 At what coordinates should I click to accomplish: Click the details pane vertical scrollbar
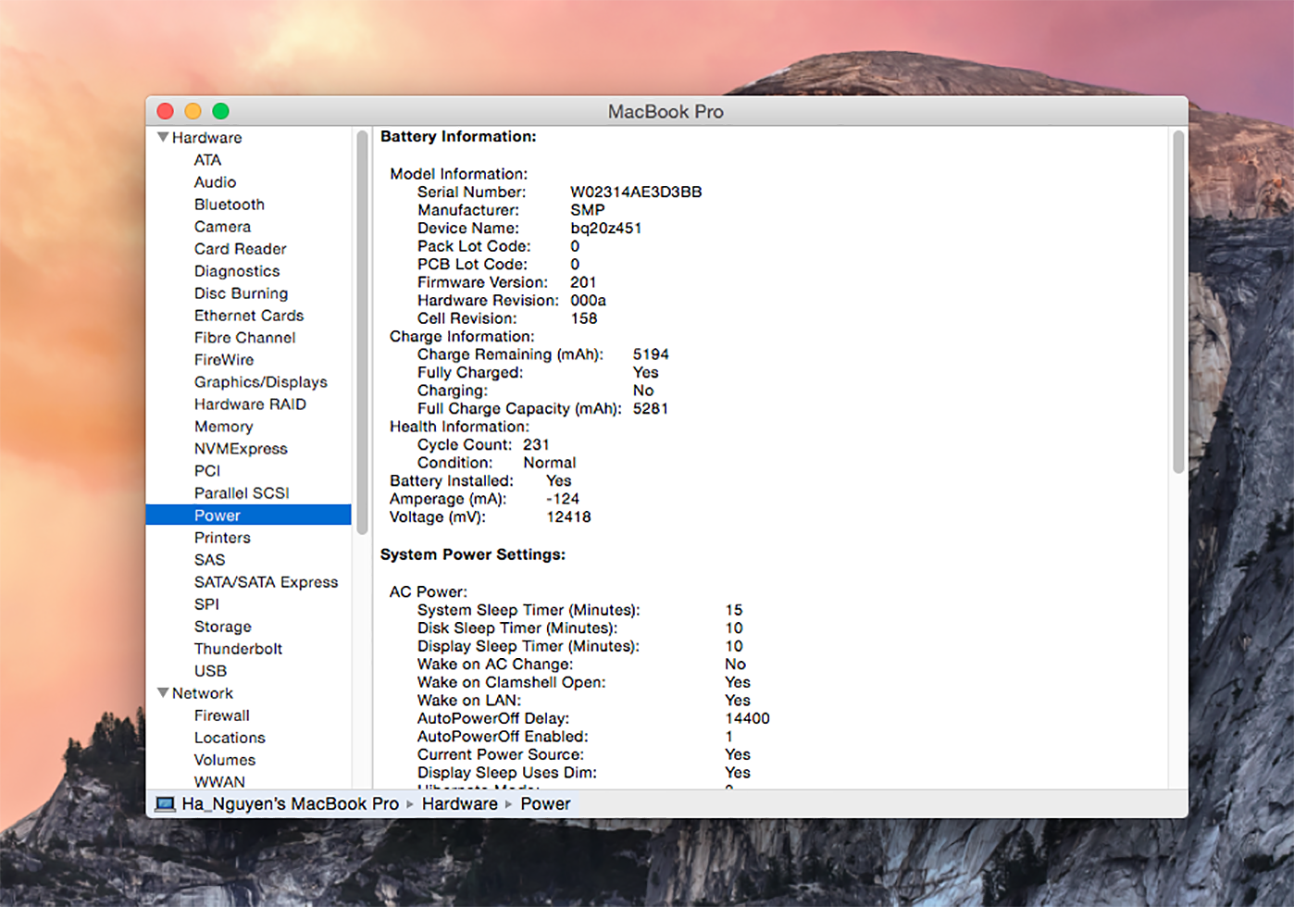pyautogui.click(x=1178, y=300)
